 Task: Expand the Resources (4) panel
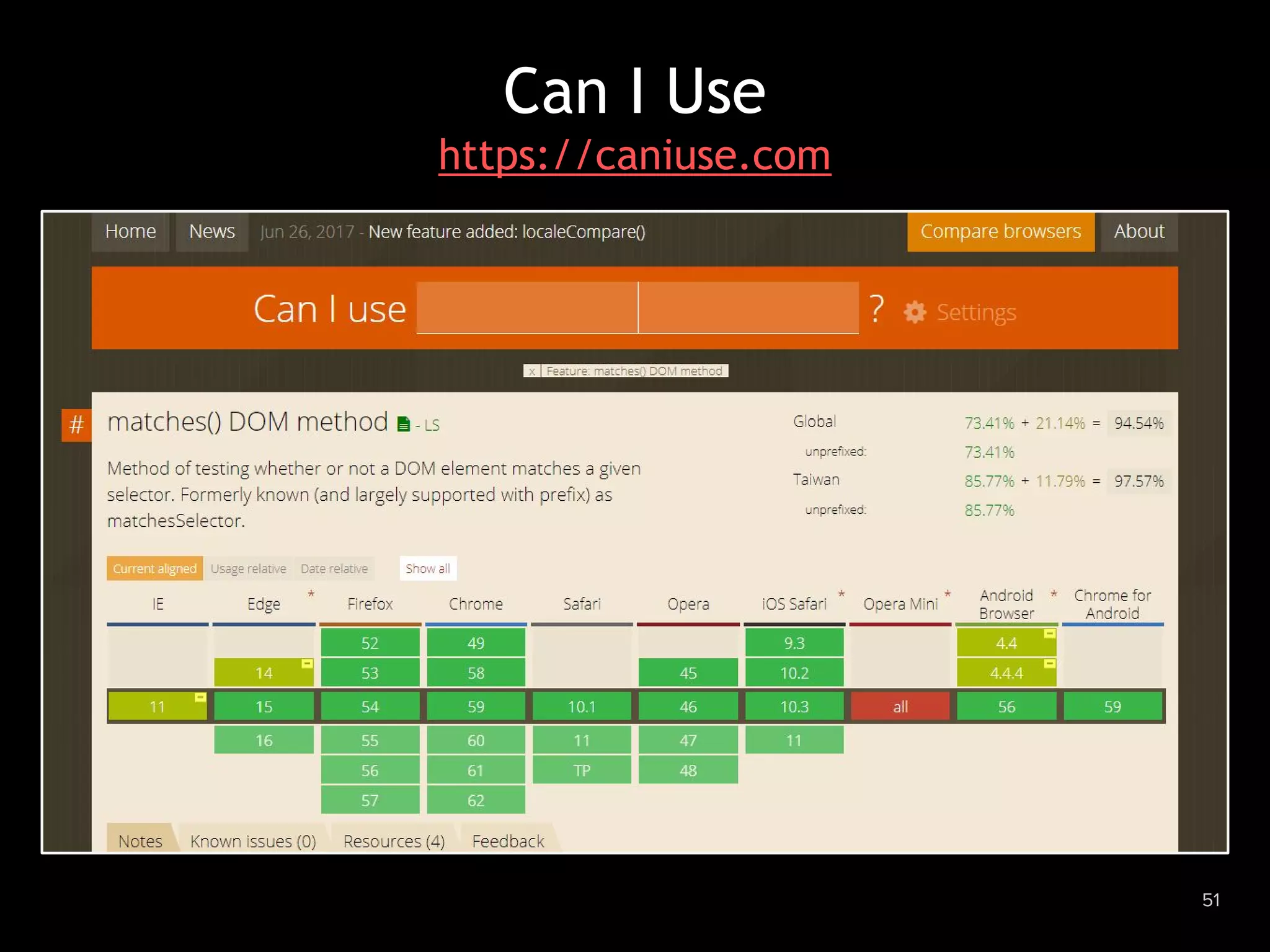(394, 841)
